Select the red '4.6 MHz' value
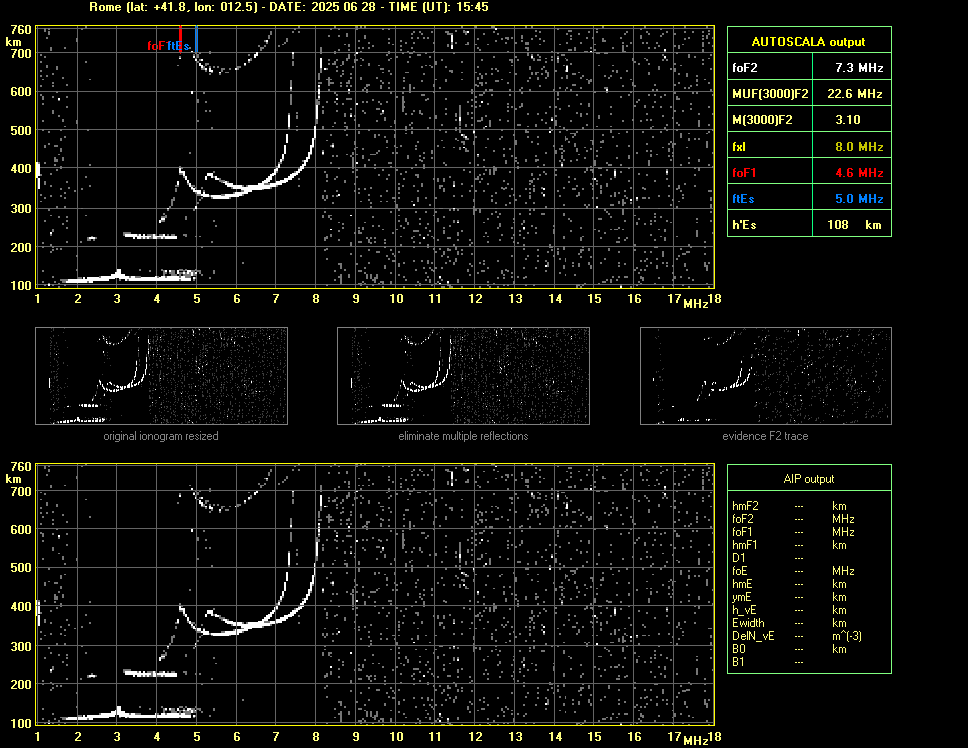This screenshot has height=748, width=968. [859, 173]
